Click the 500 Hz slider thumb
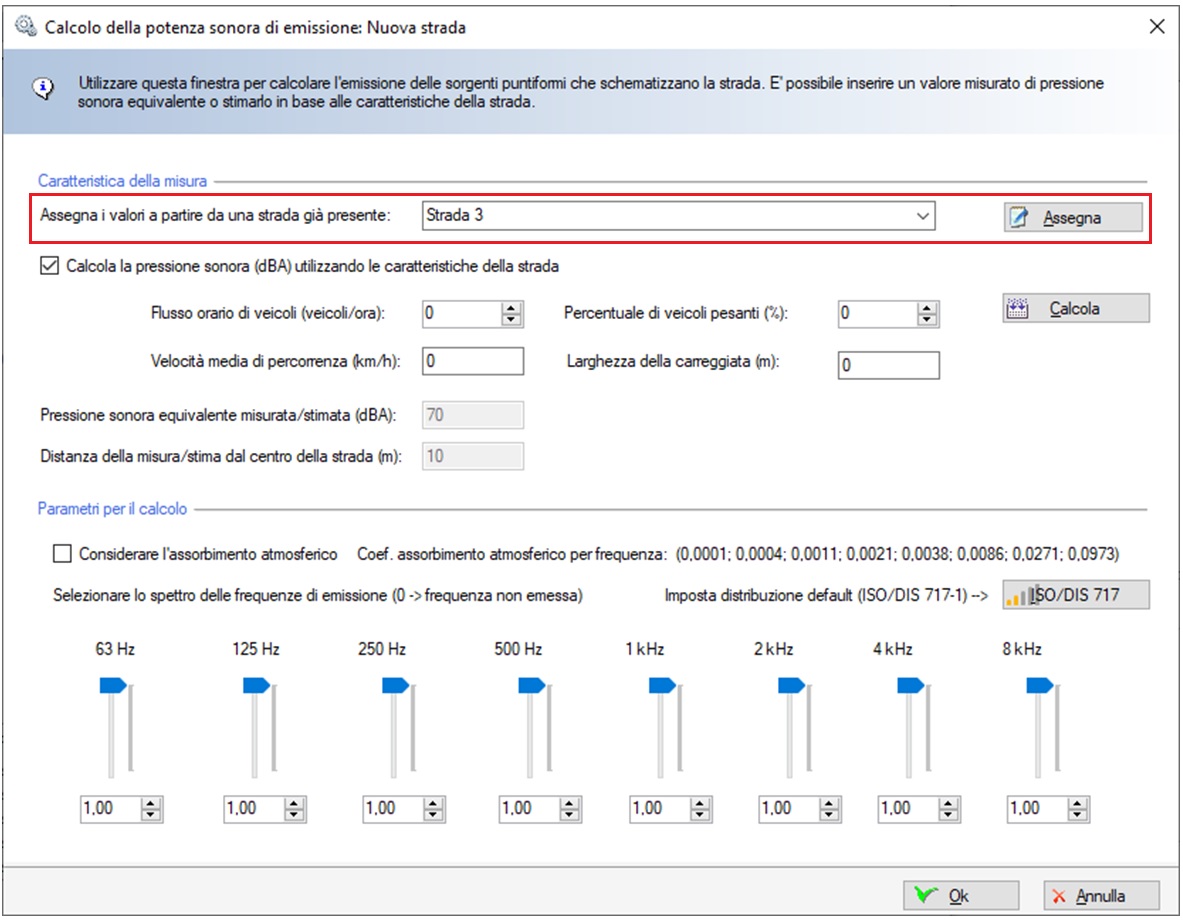 531,685
